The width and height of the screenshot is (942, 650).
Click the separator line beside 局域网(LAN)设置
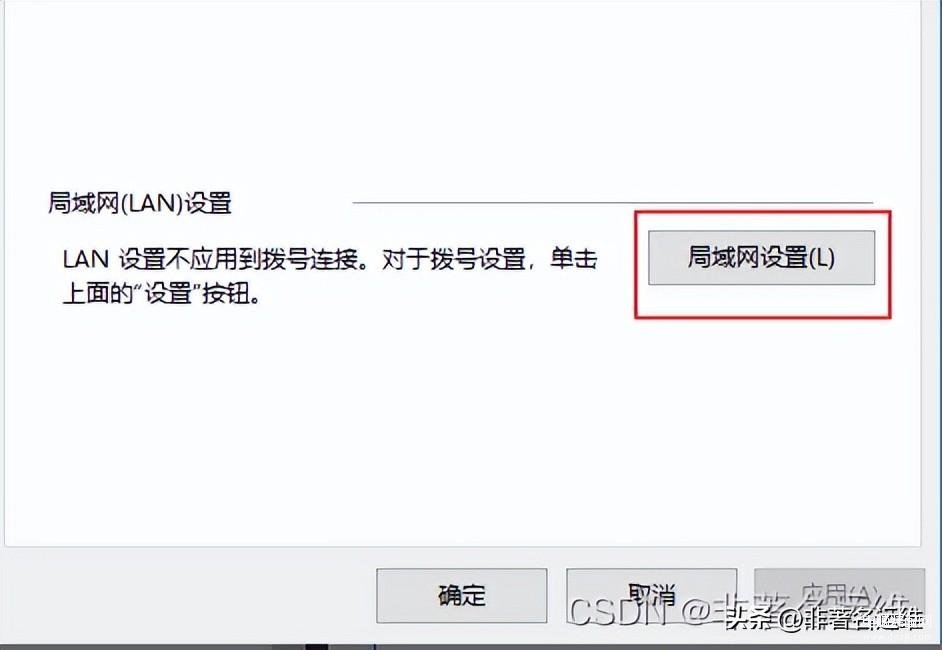[x=613, y=203]
